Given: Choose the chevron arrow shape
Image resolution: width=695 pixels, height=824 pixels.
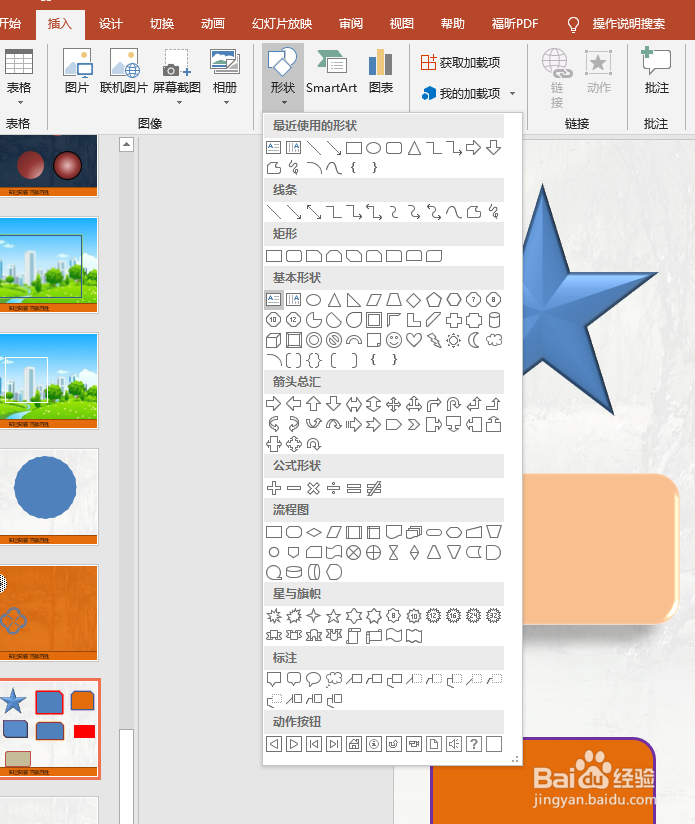Looking at the screenshot, I should (414, 424).
